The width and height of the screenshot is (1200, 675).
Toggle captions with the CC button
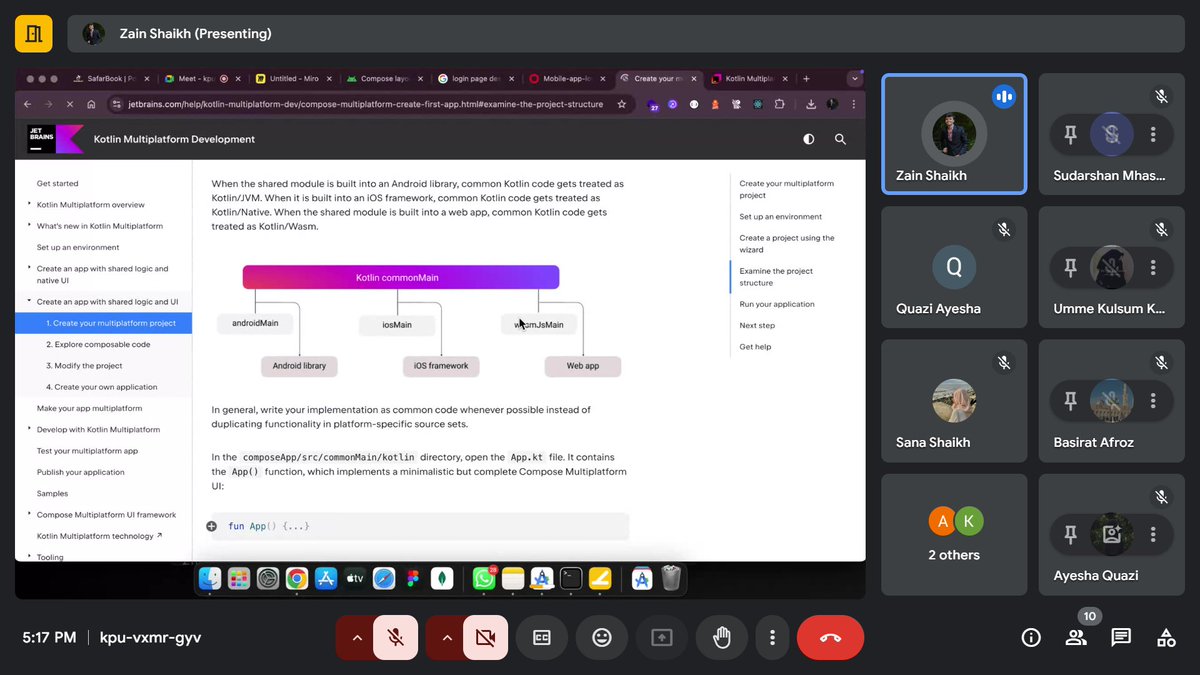tap(542, 637)
